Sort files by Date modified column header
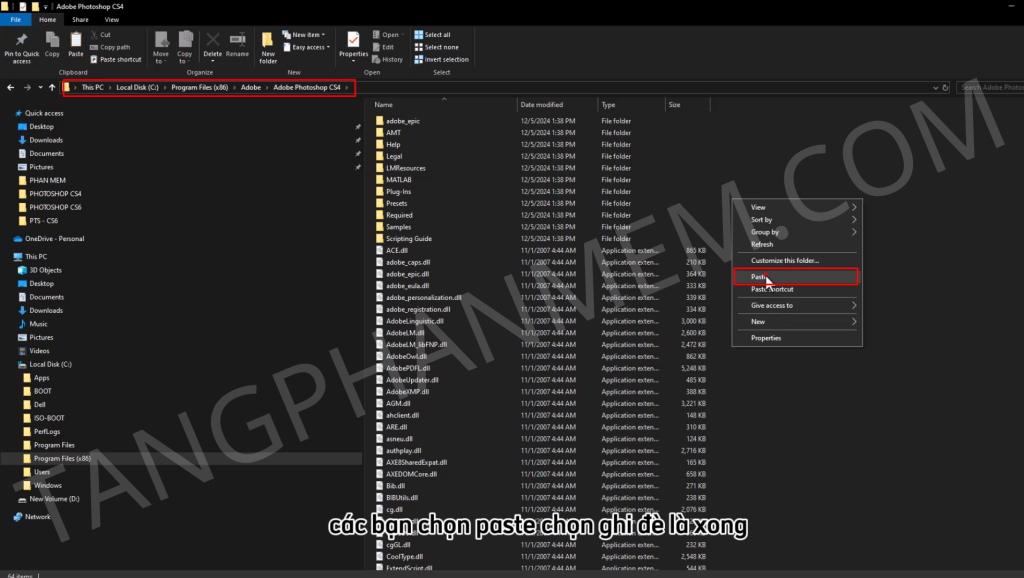Image resolution: width=1024 pixels, height=578 pixels. pyautogui.click(x=541, y=104)
